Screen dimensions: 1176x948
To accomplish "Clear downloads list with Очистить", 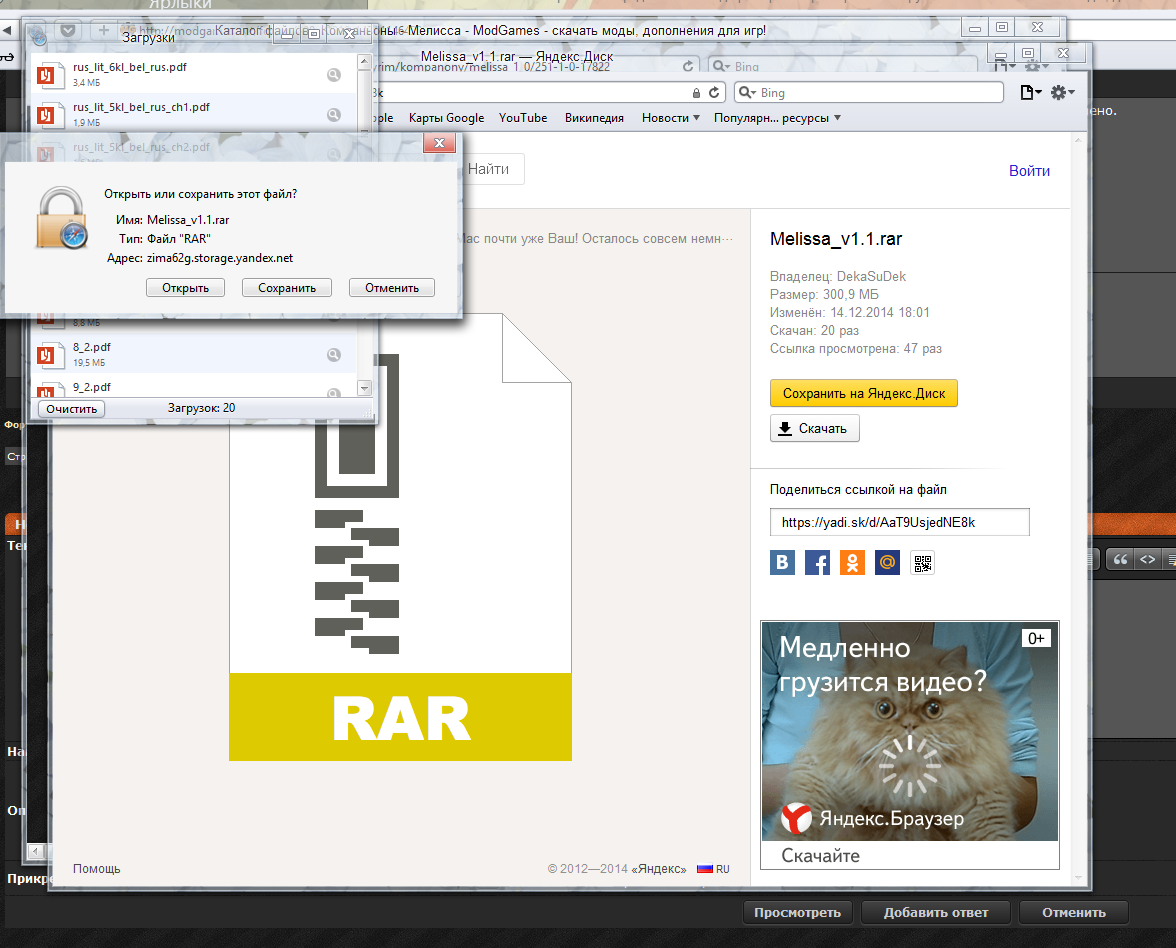I will tap(71, 409).
